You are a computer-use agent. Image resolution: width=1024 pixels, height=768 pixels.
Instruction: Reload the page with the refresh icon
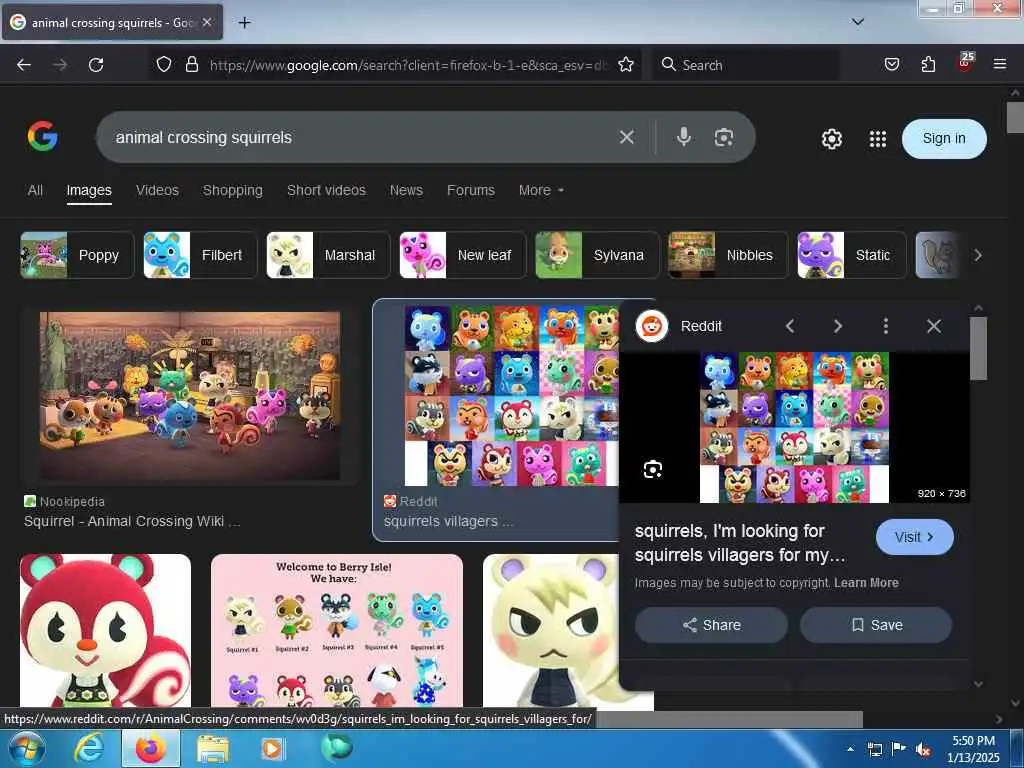(x=96, y=65)
